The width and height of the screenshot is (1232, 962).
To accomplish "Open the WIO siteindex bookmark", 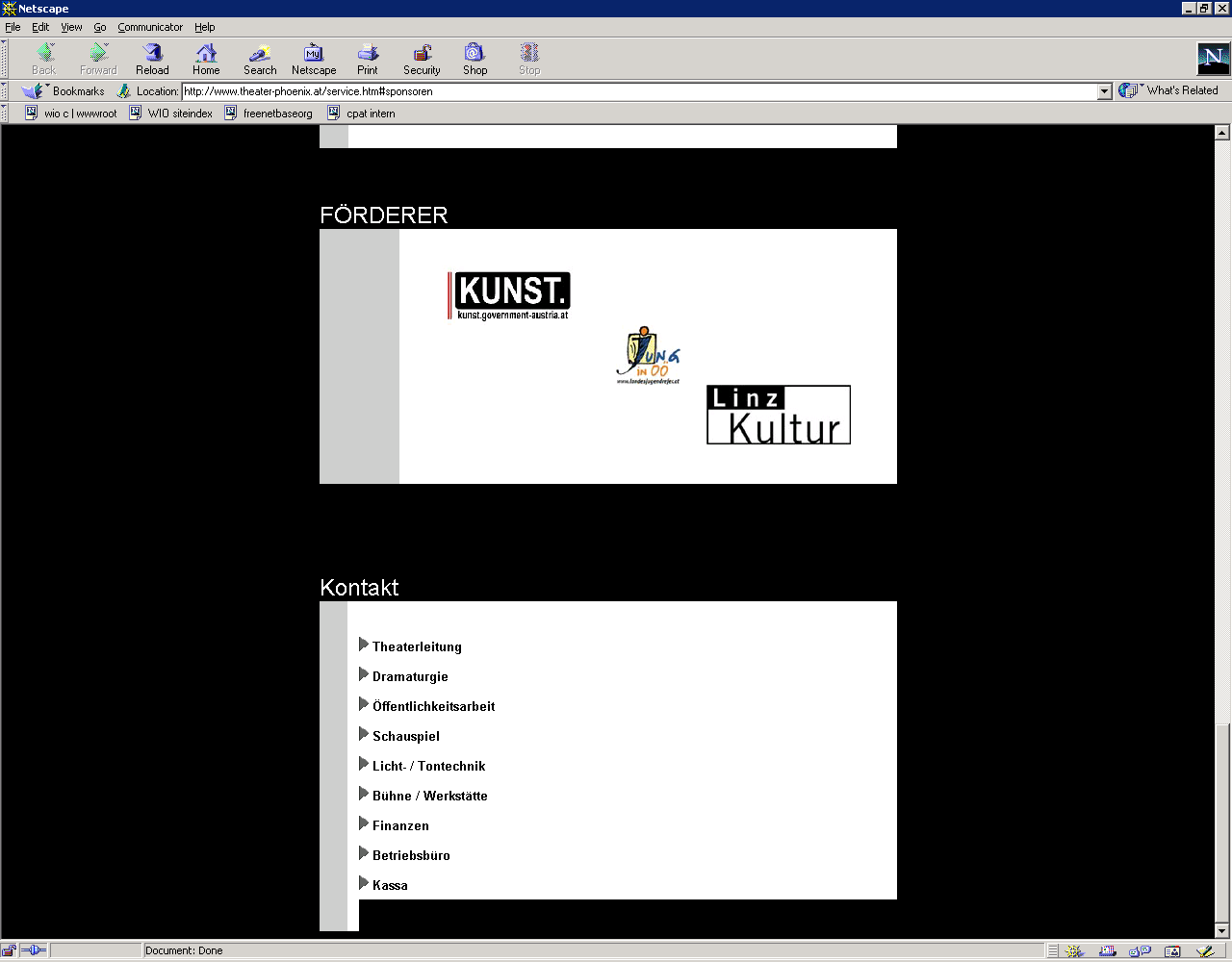I will click(171, 114).
